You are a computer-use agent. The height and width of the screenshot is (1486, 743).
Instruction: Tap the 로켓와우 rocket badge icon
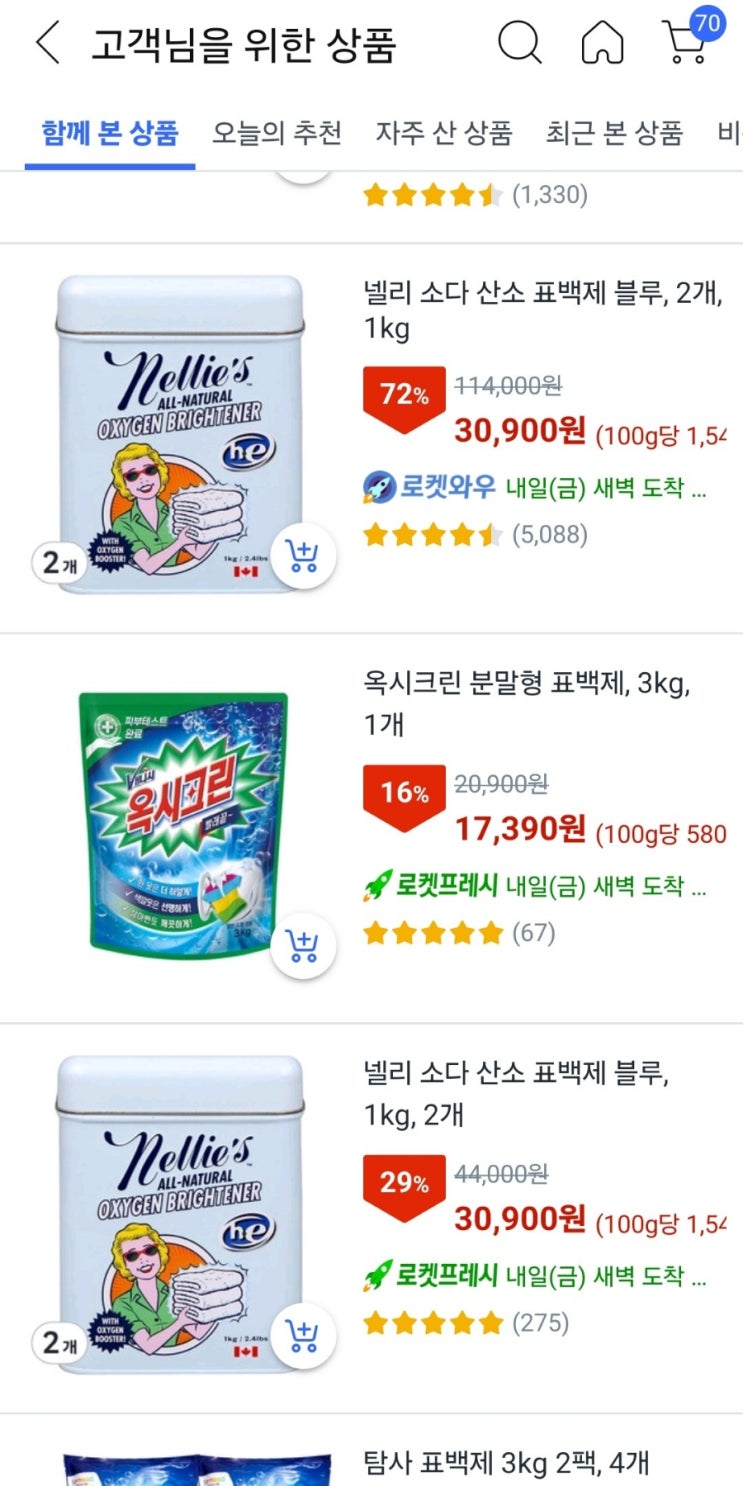(379, 489)
